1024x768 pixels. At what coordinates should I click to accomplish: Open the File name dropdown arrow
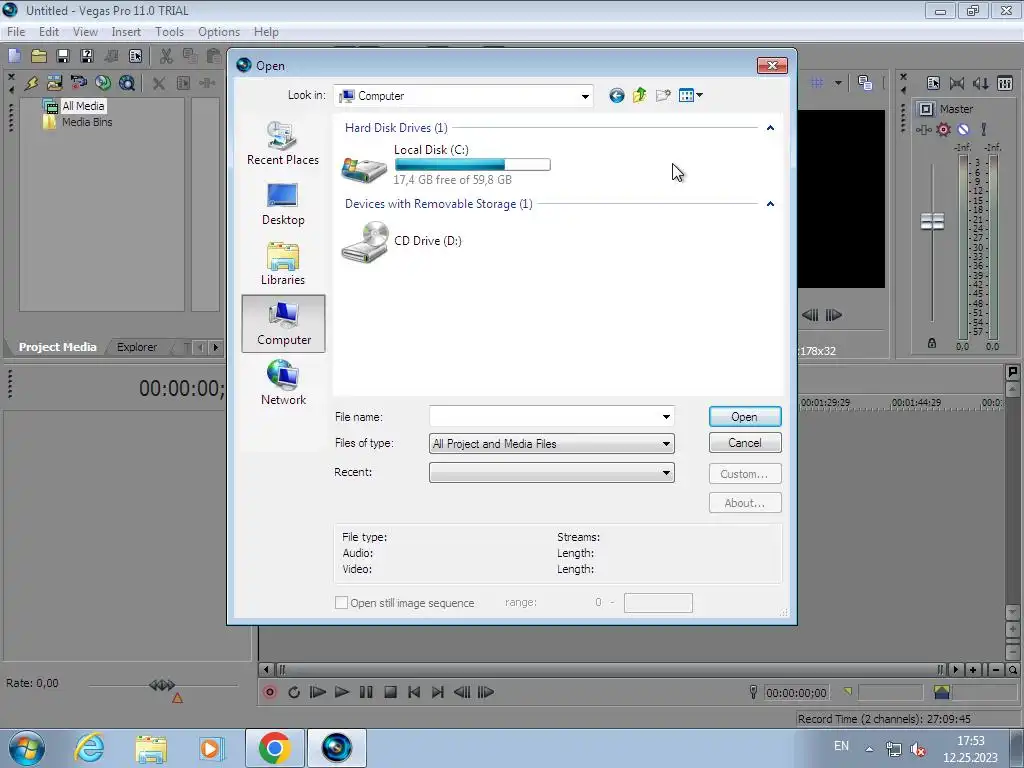point(666,417)
